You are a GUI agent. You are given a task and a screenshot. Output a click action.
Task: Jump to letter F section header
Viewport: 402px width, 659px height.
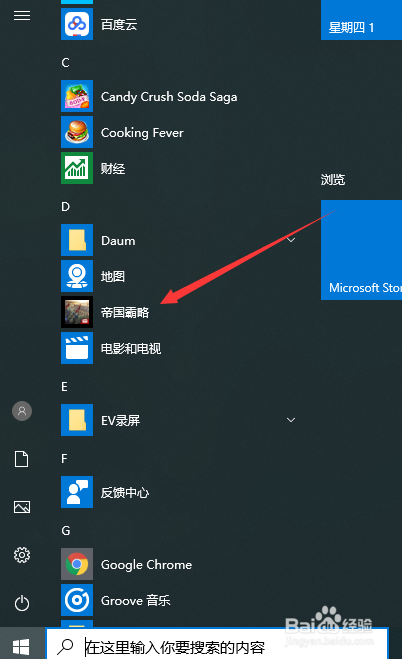pos(64,459)
